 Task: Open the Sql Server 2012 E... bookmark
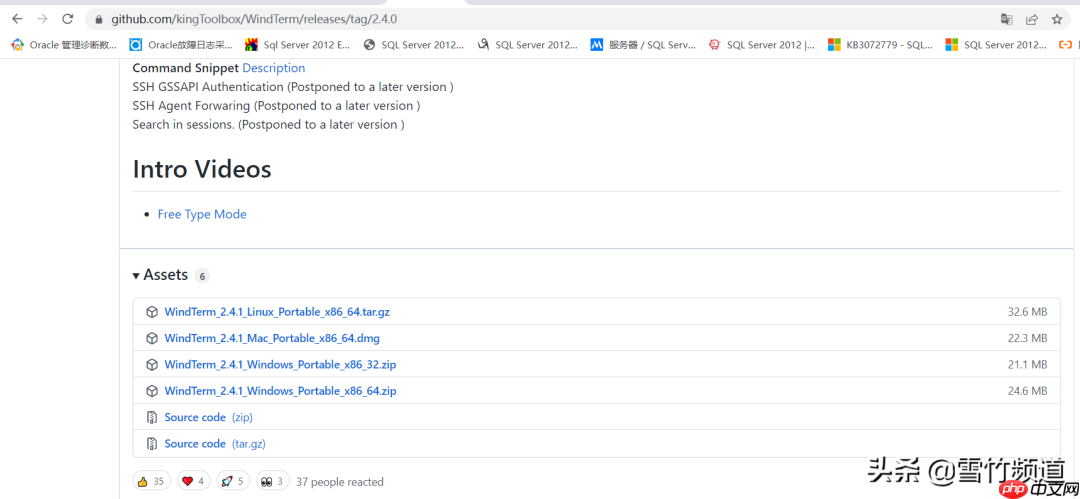tap(298, 45)
